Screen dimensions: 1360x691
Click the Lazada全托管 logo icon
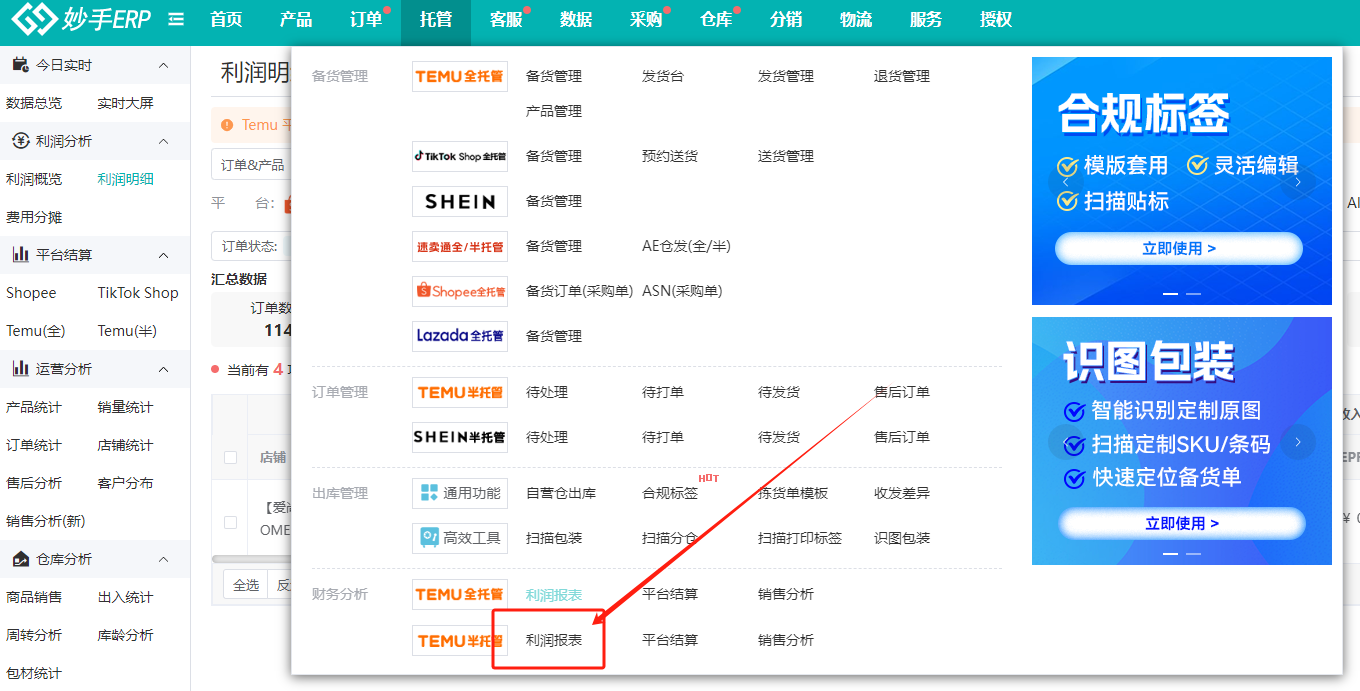460,336
